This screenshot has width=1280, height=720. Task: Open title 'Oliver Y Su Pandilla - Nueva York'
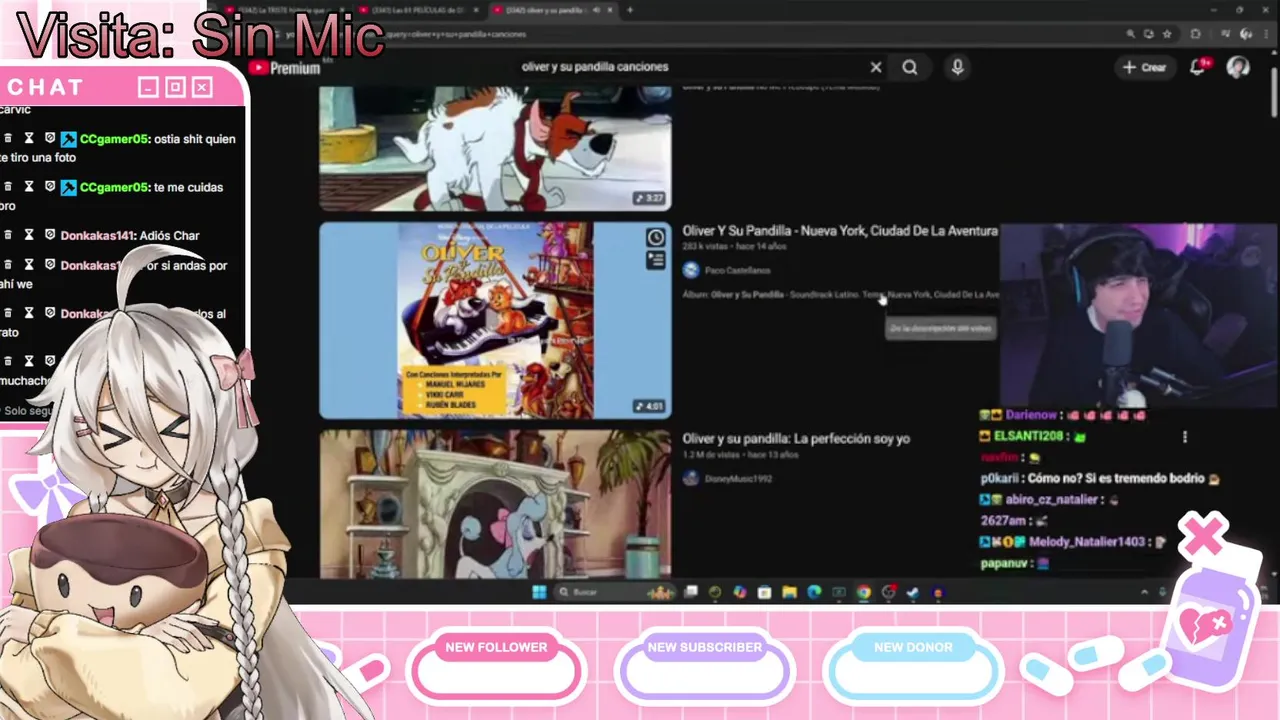(840, 231)
